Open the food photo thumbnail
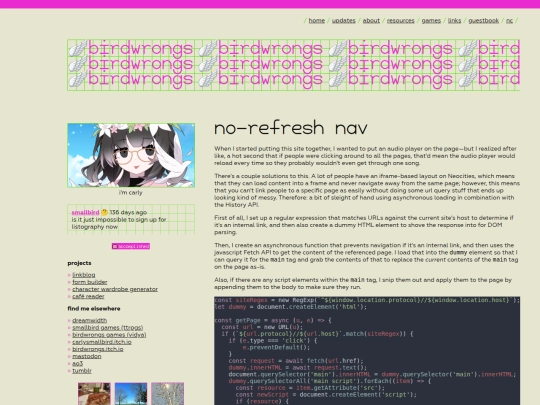This screenshot has height=405, width=540. click(x=94, y=394)
